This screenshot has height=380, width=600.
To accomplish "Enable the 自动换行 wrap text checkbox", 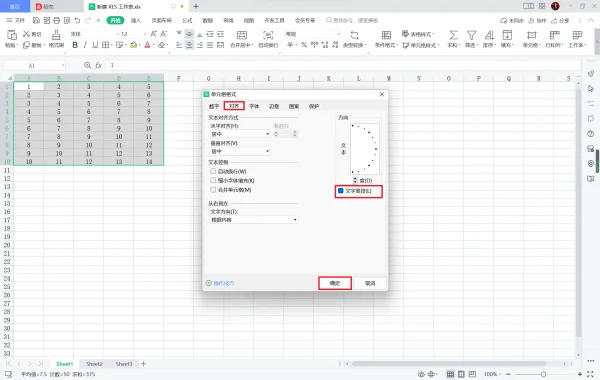I will [x=213, y=171].
